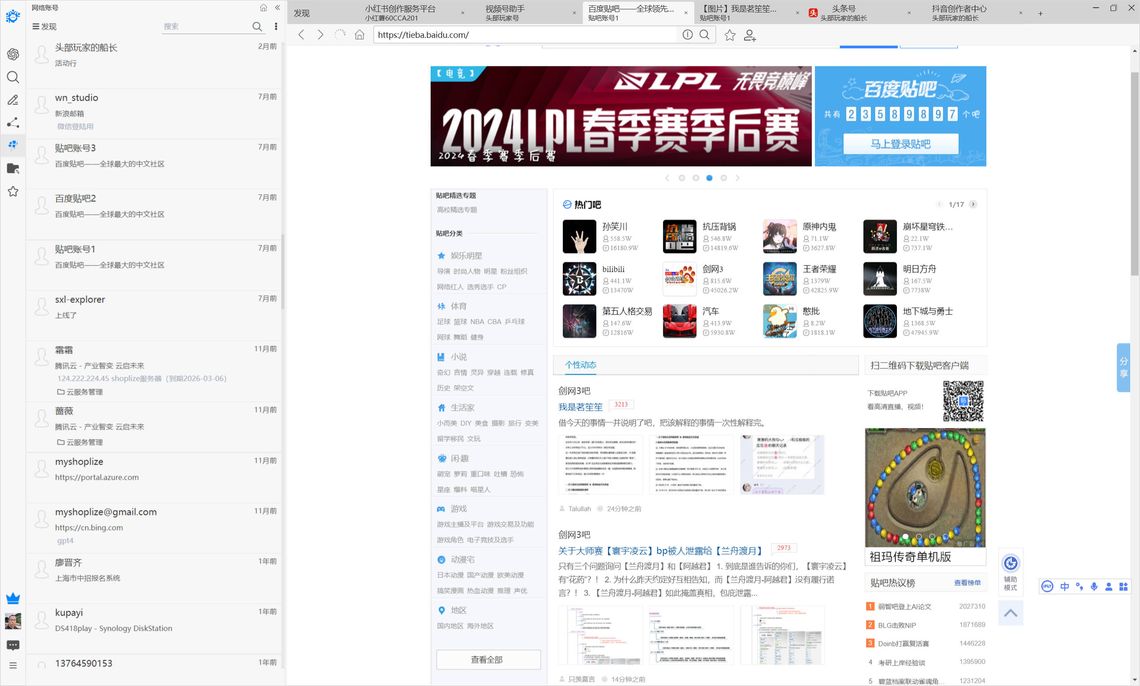Enable 辅助模式 accessibility mode
The height and width of the screenshot is (686, 1140).
point(1011,572)
